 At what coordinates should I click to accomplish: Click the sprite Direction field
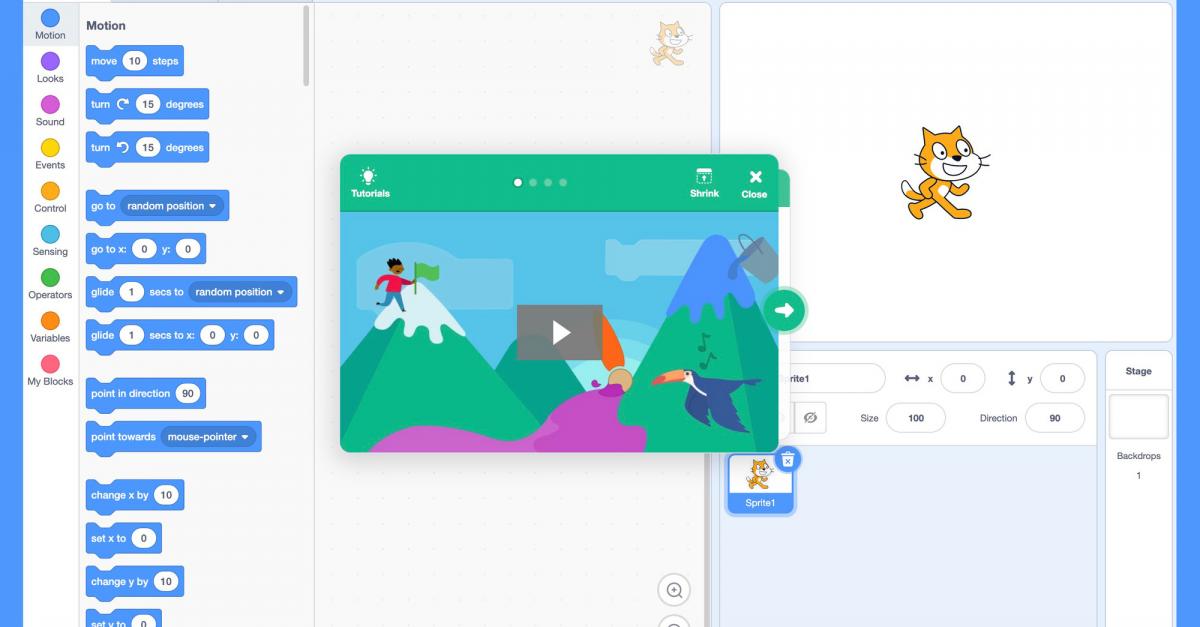[x=1055, y=418]
